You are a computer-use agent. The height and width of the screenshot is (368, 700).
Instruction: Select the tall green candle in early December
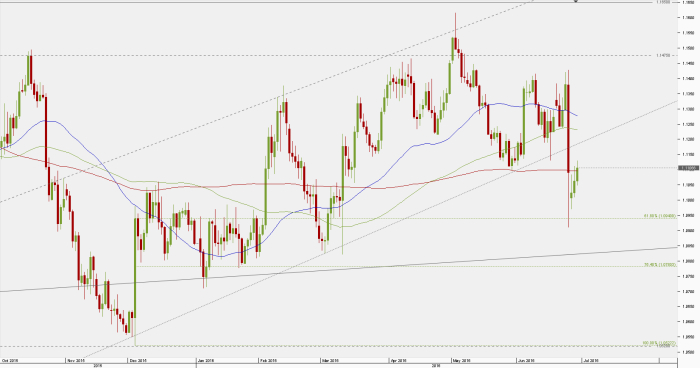135,268
